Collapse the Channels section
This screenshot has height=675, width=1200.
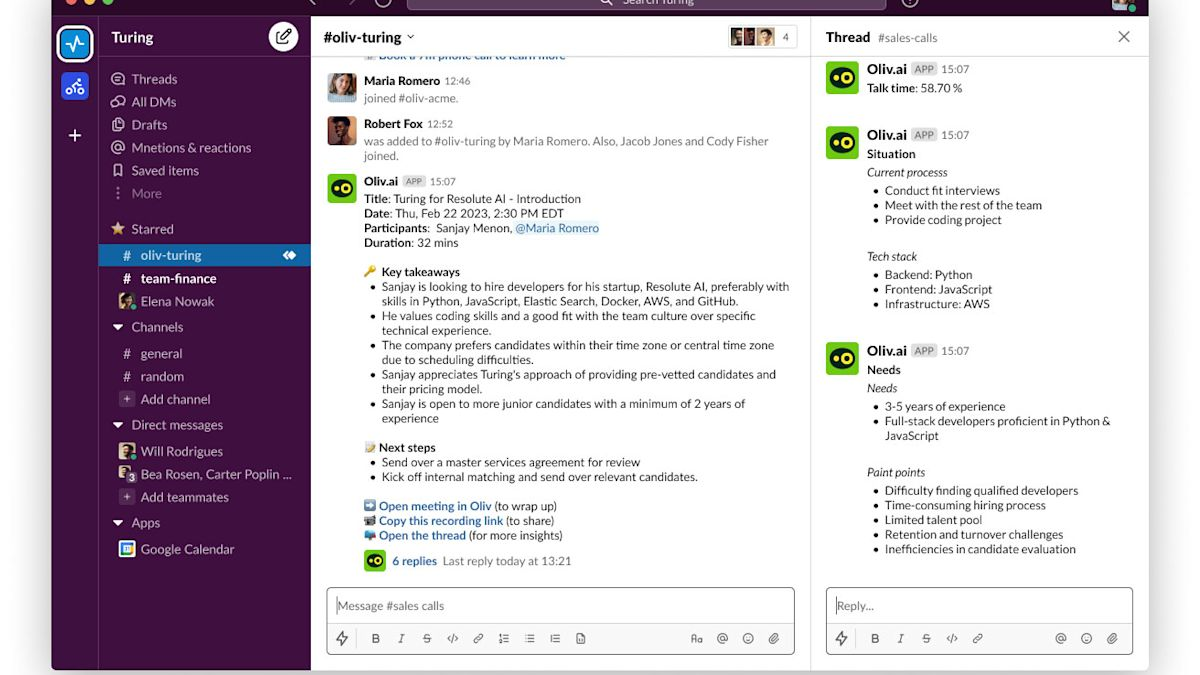coord(120,327)
